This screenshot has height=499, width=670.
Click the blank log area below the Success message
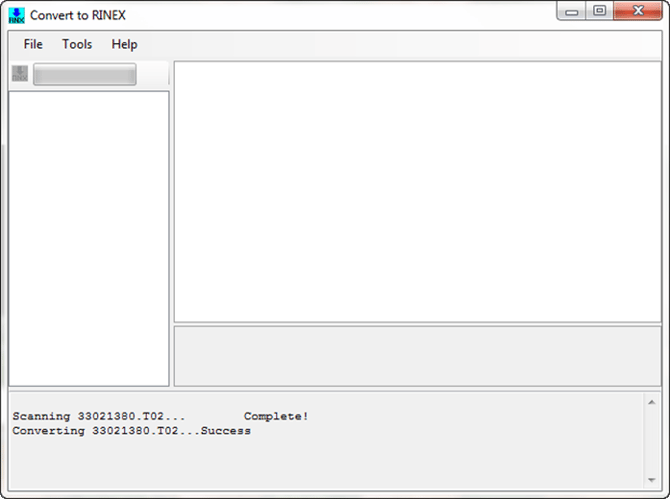point(320,462)
